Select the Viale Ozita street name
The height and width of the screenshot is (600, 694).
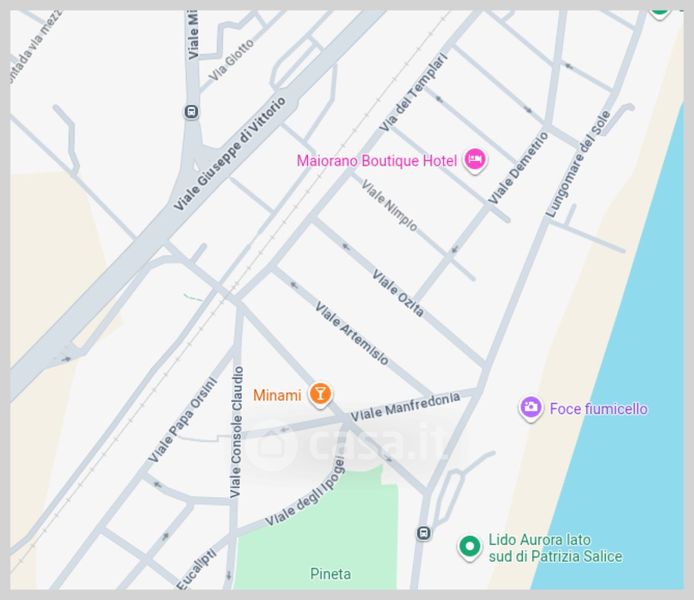point(397,292)
